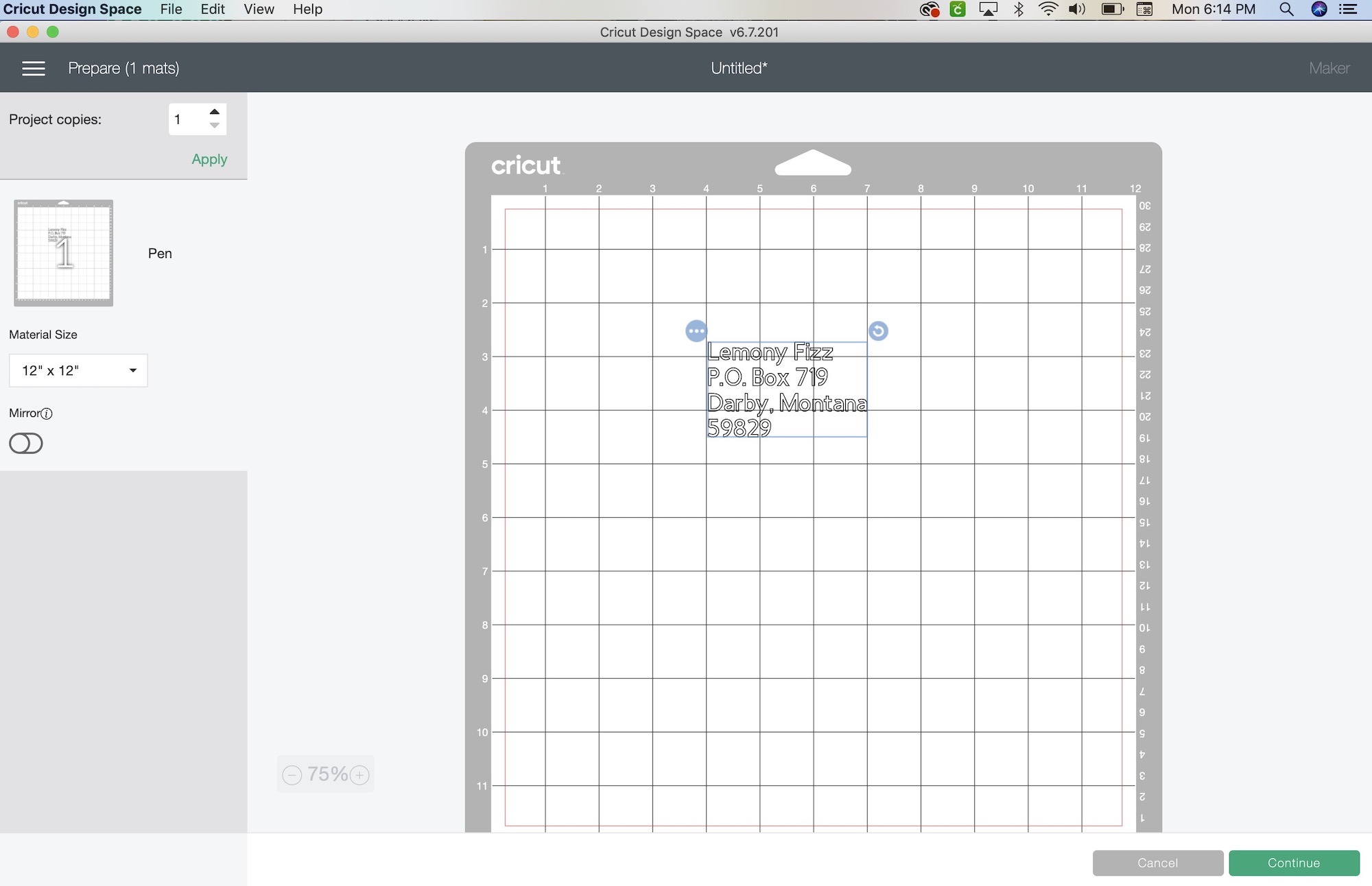Viewport: 1372px width, 886px height.
Task: Click the Project copies number field
Action: tap(187, 119)
